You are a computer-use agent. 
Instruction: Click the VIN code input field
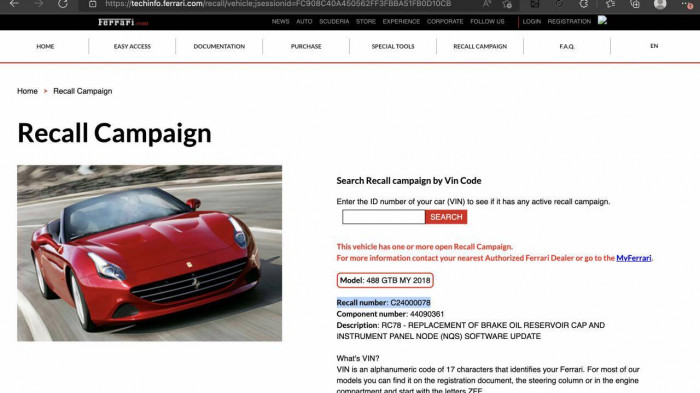pos(383,217)
